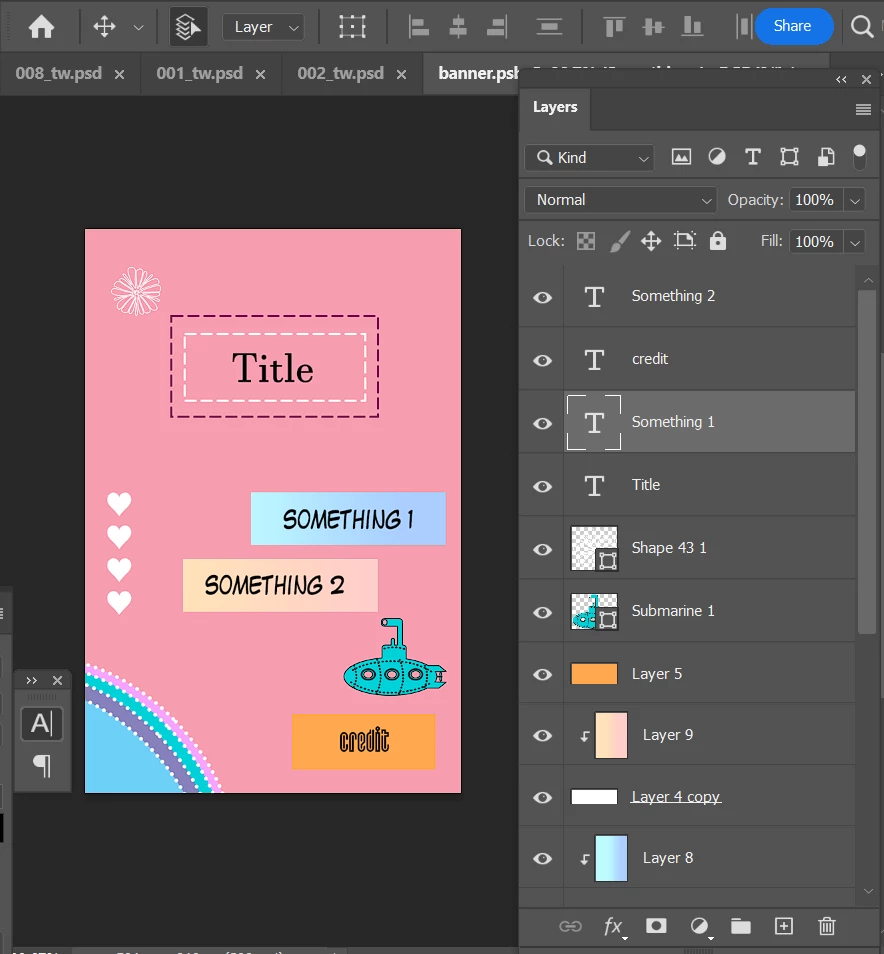Click Submarine 1 layer thumbnail
884x954 pixels.
[594, 611]
